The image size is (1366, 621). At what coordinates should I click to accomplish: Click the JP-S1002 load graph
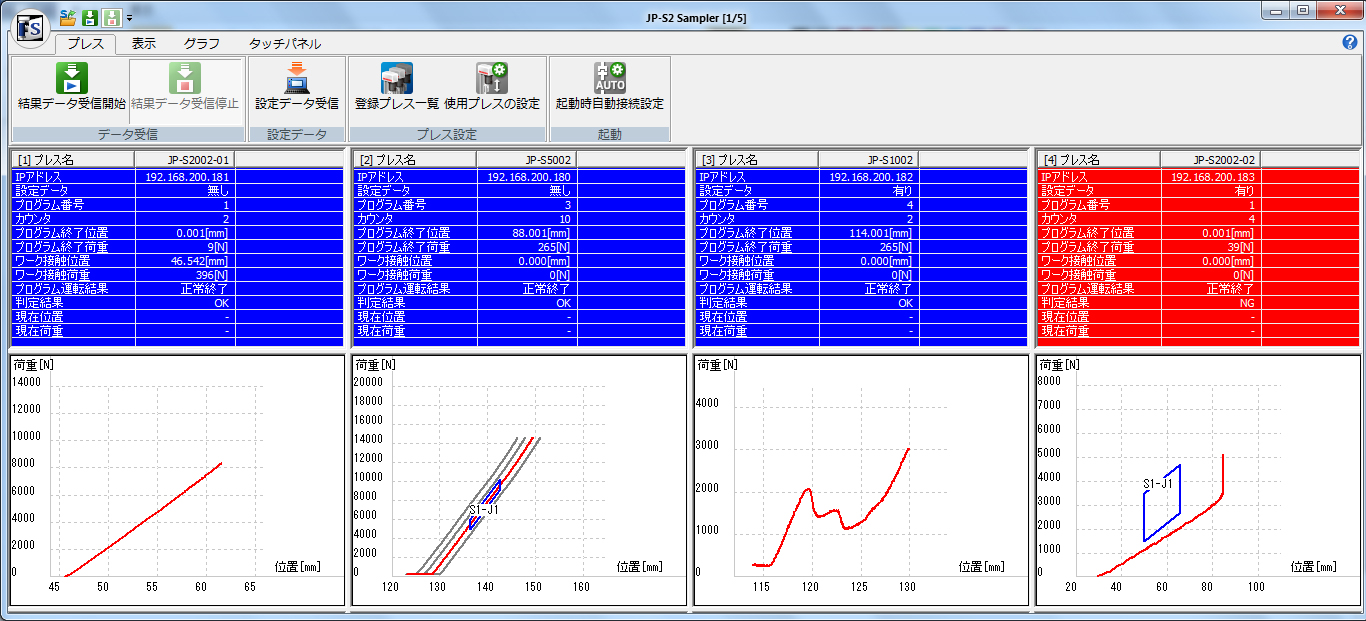(x=860, y=480)
